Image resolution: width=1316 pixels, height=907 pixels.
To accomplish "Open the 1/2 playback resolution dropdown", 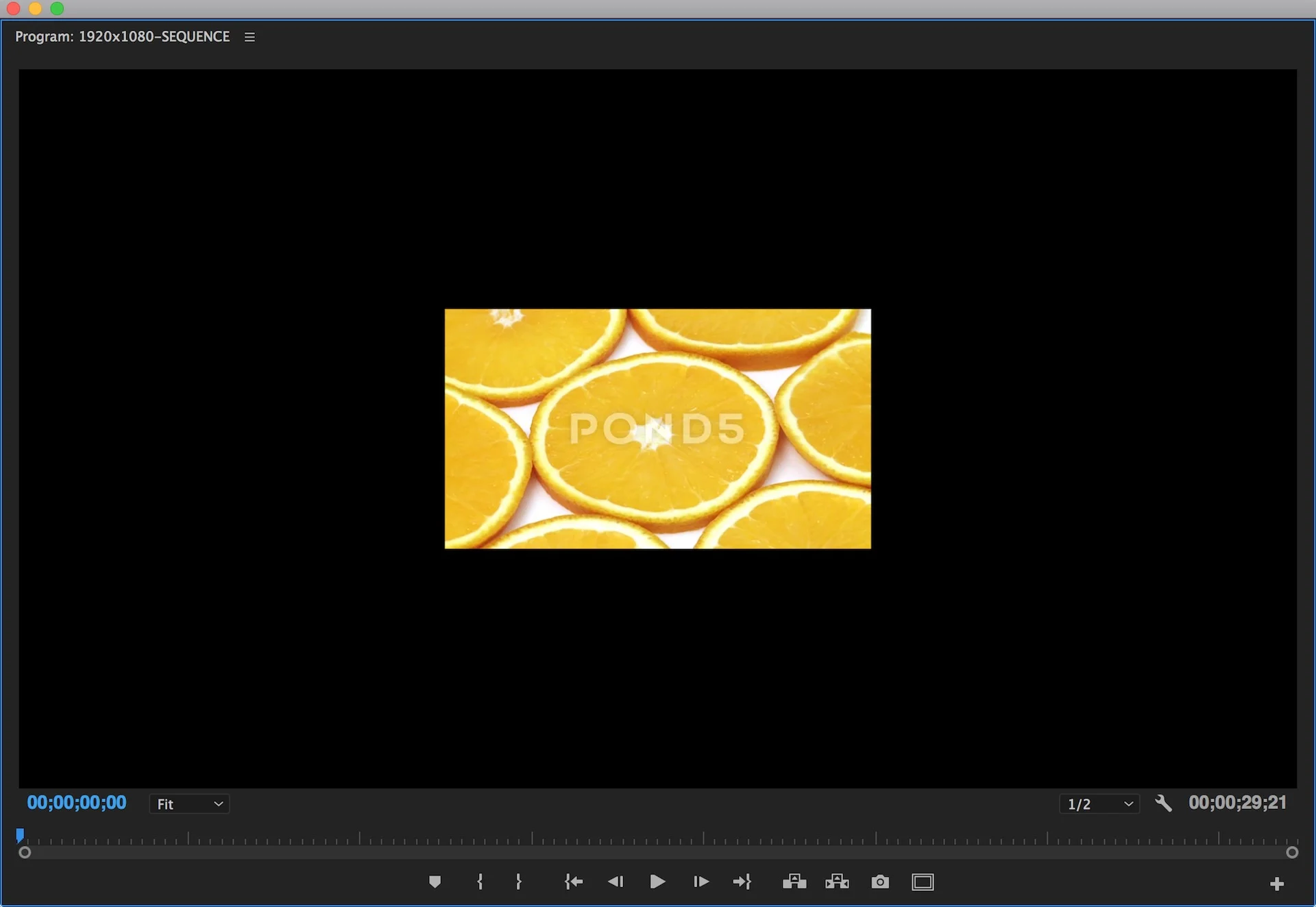I will [1099, 803].
